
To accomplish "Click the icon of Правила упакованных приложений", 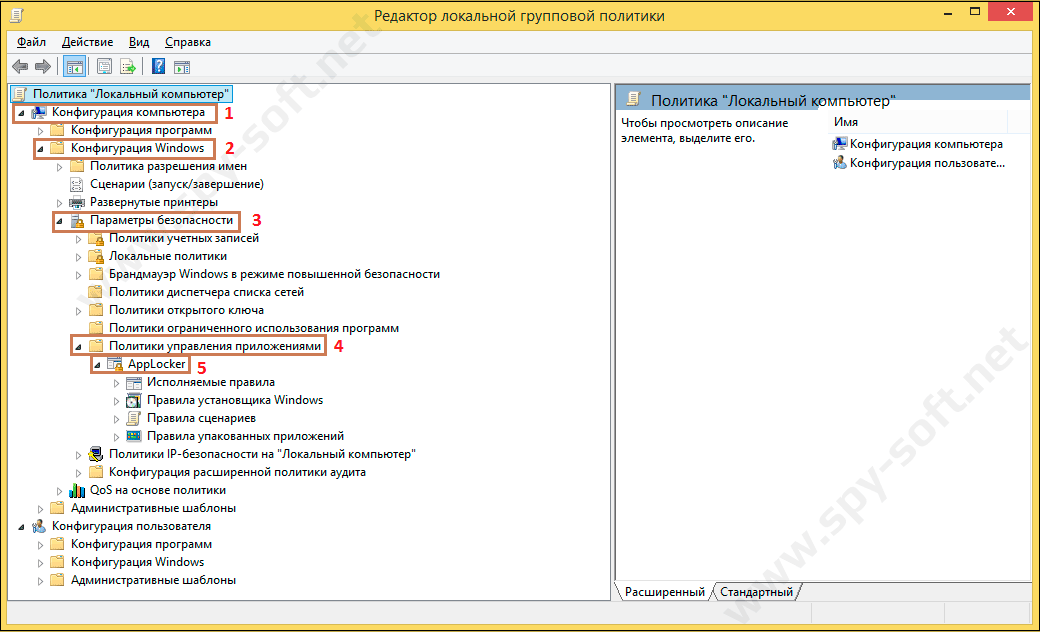I will (x=134, y=436).
